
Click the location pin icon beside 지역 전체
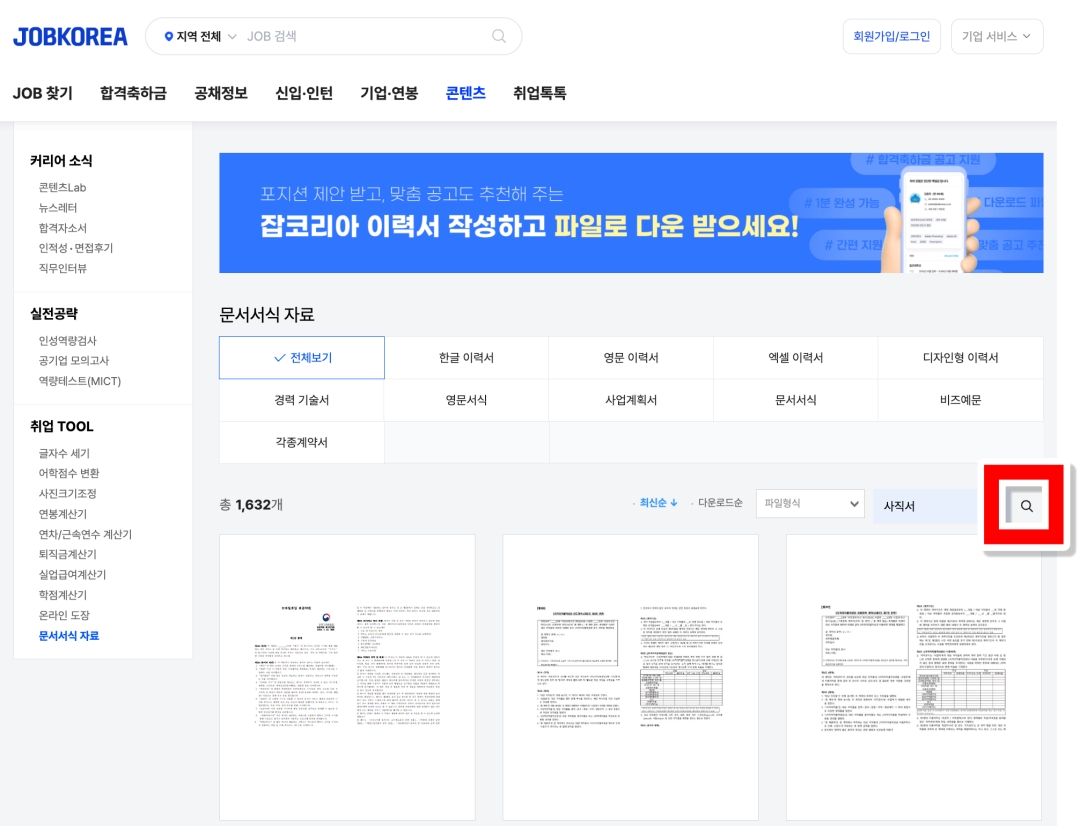[x=168, y=37]
